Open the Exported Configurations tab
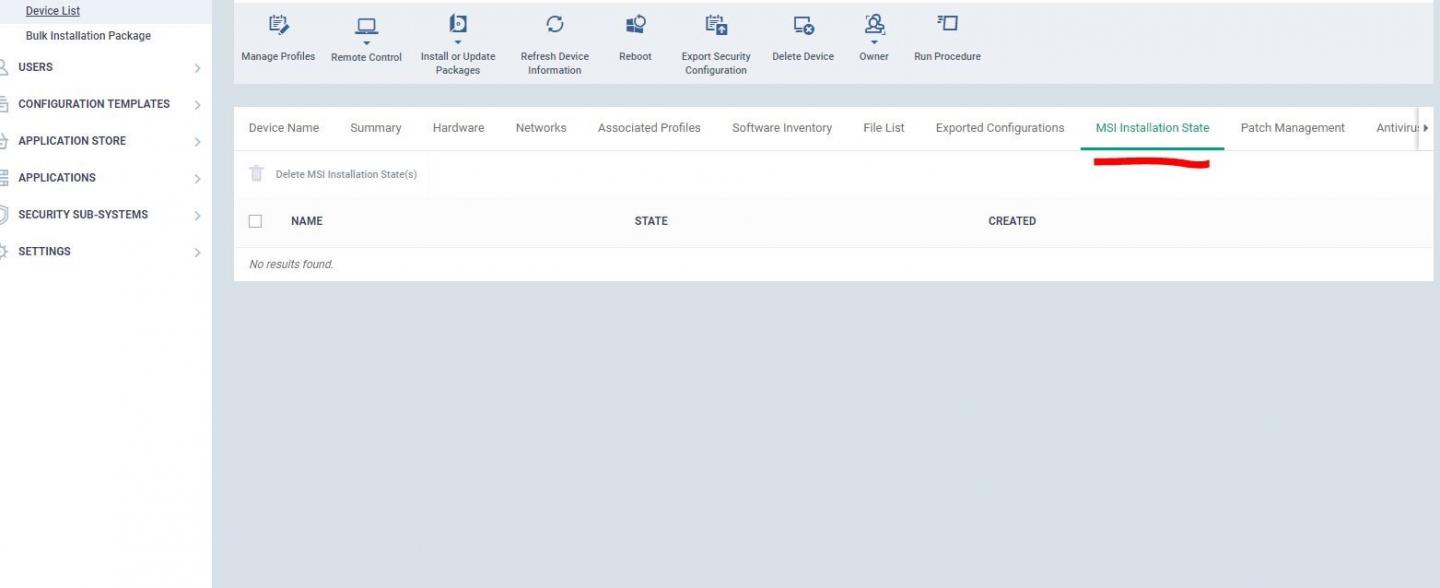The height and width of the screenshot is (588, 1440). 1000,128
